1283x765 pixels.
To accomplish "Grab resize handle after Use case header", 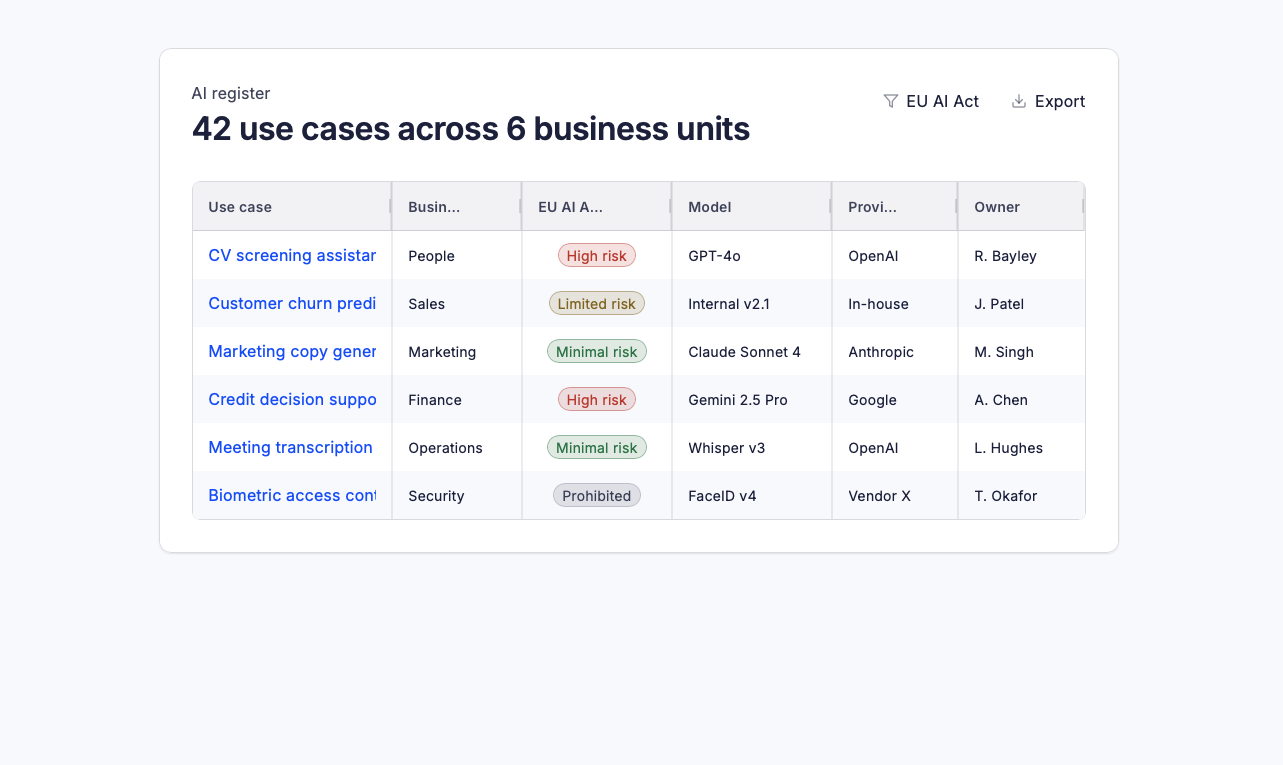I will (391, 206).
